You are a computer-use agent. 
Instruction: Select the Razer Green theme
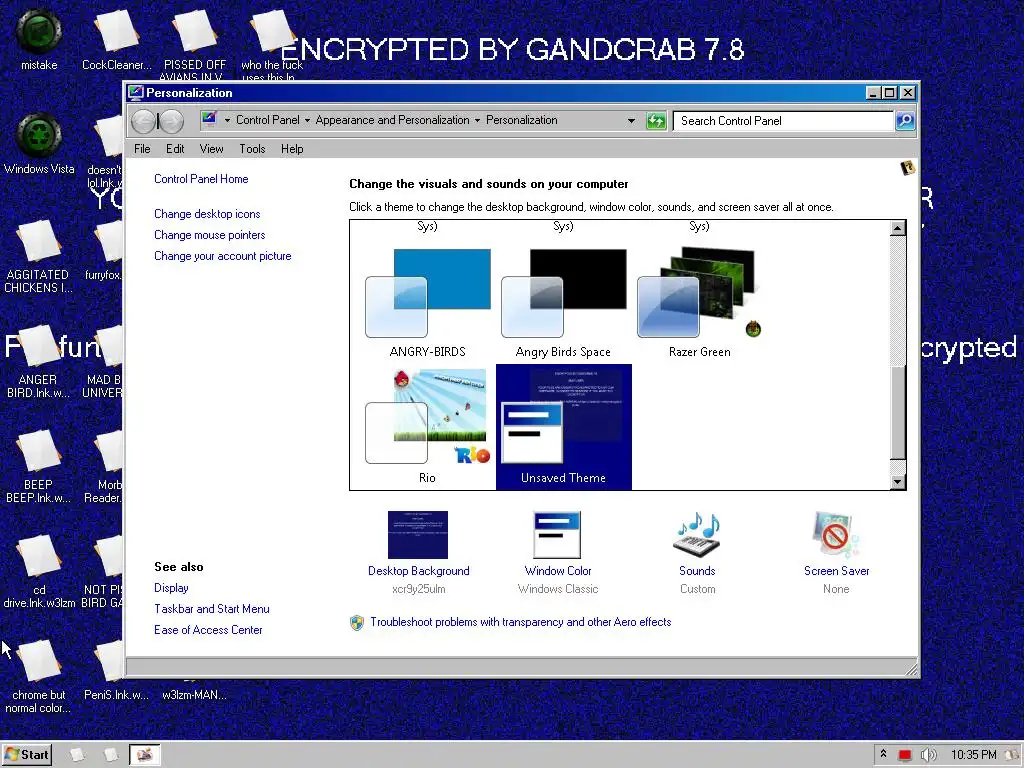[x=699, y=302]
